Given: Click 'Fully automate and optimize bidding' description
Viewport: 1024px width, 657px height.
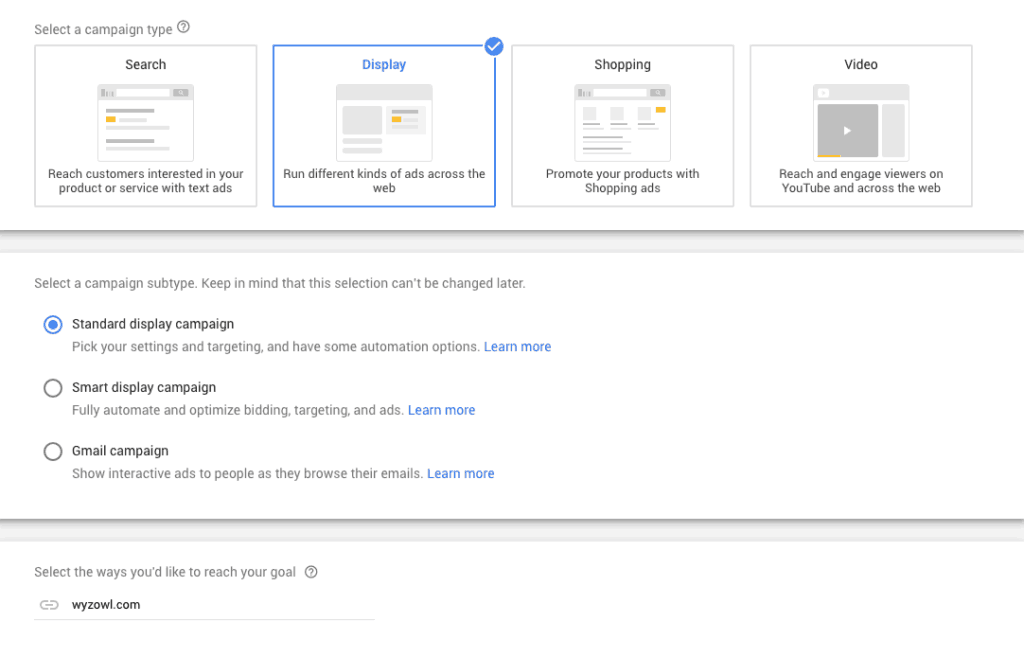Looking at the screenshot, I should point(238,410).
